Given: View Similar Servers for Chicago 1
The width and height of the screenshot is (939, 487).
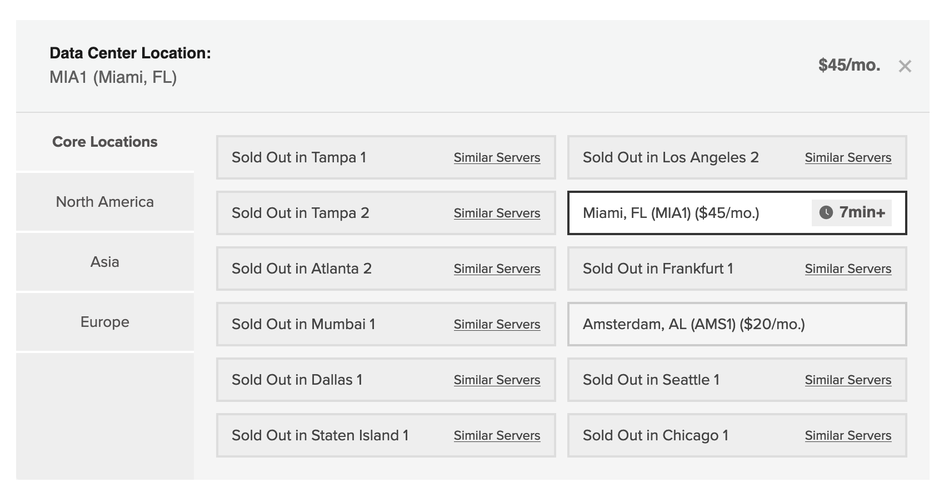Looking at the screenshot, I should click(x=847, y=435).
